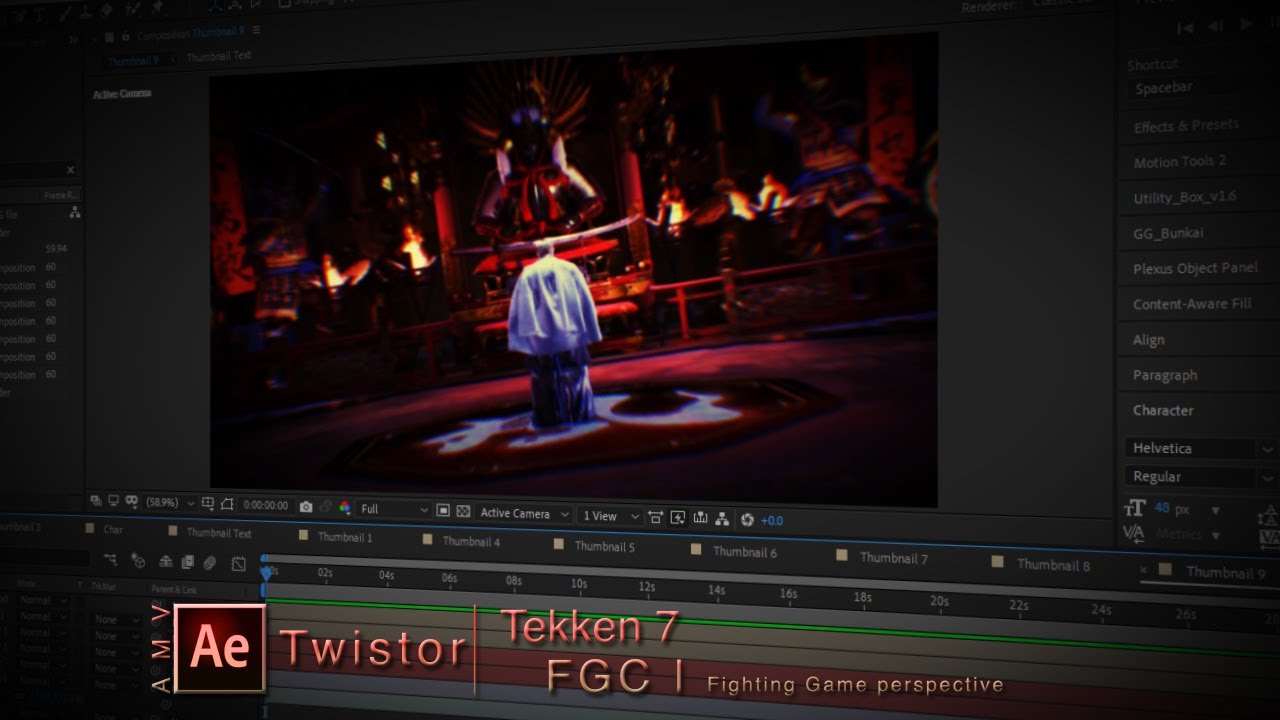Screen dimensions: 1280x720
Task: Expand the GG_Bunkai panel
Action: click(1168, 233)
